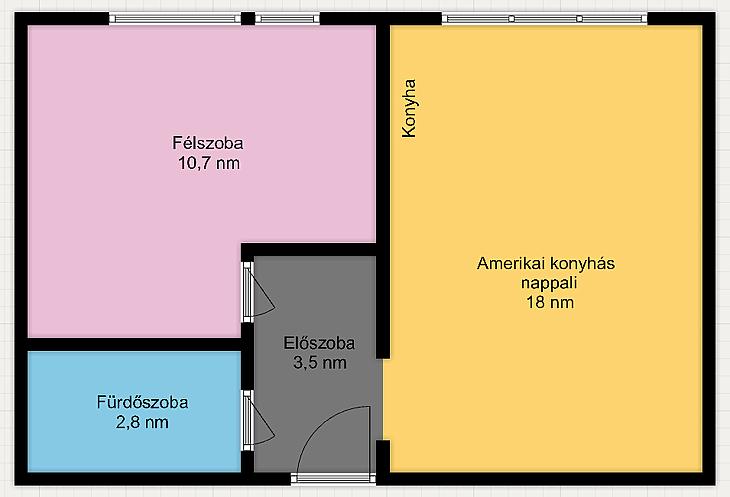Select the vertical Konyha text label
The image size is (730, 497).
pyautogui.click(x=409, y=108)
